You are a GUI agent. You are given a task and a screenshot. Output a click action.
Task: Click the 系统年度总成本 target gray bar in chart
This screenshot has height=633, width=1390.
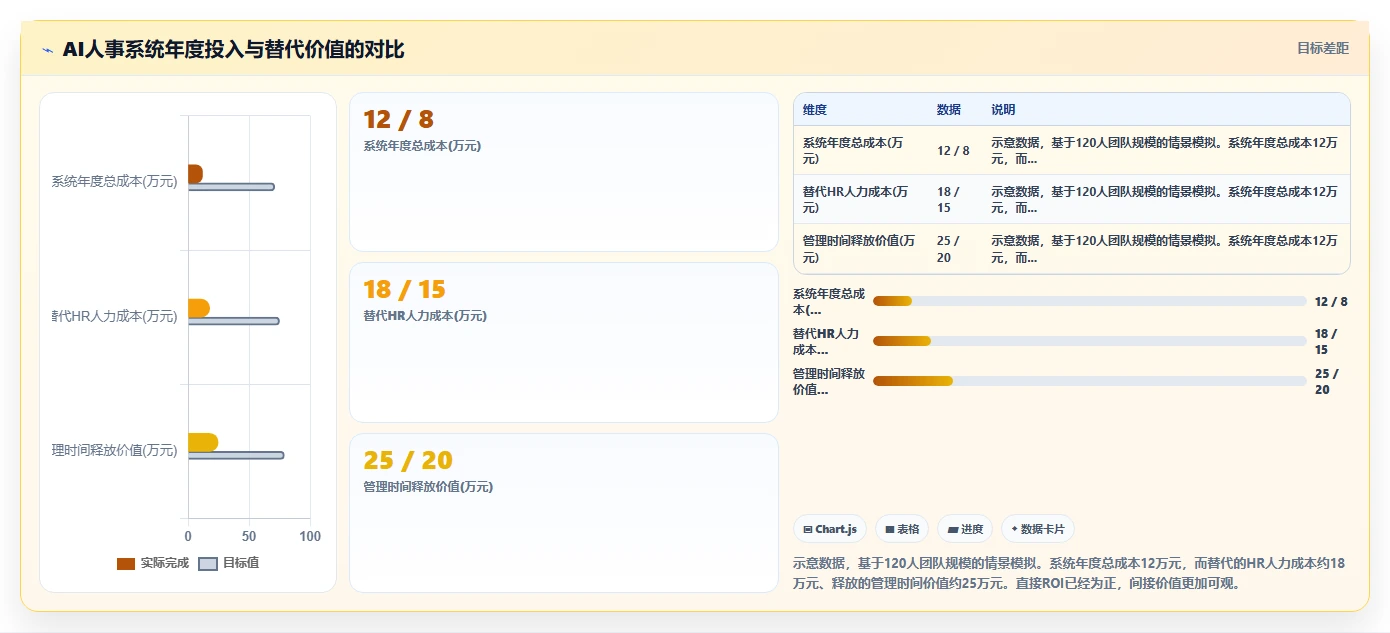pos(231,187)
